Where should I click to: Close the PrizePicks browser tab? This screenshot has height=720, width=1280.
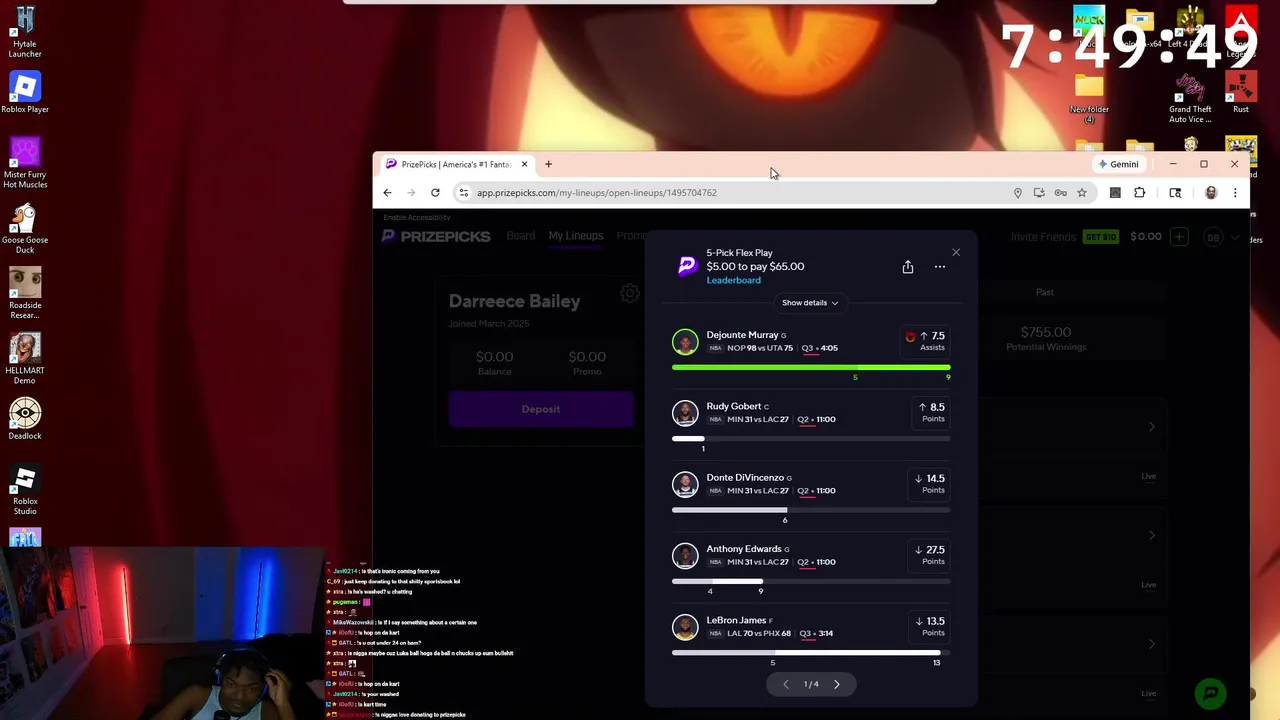tap(524, 164)
